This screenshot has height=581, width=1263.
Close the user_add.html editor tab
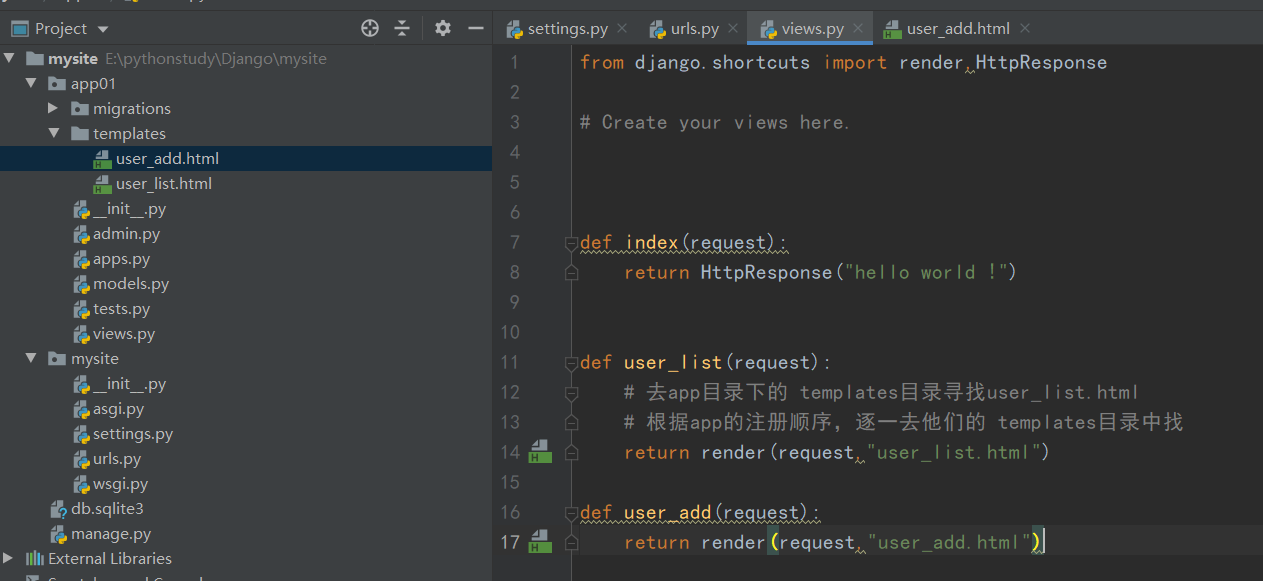(x=1024, y=29)
